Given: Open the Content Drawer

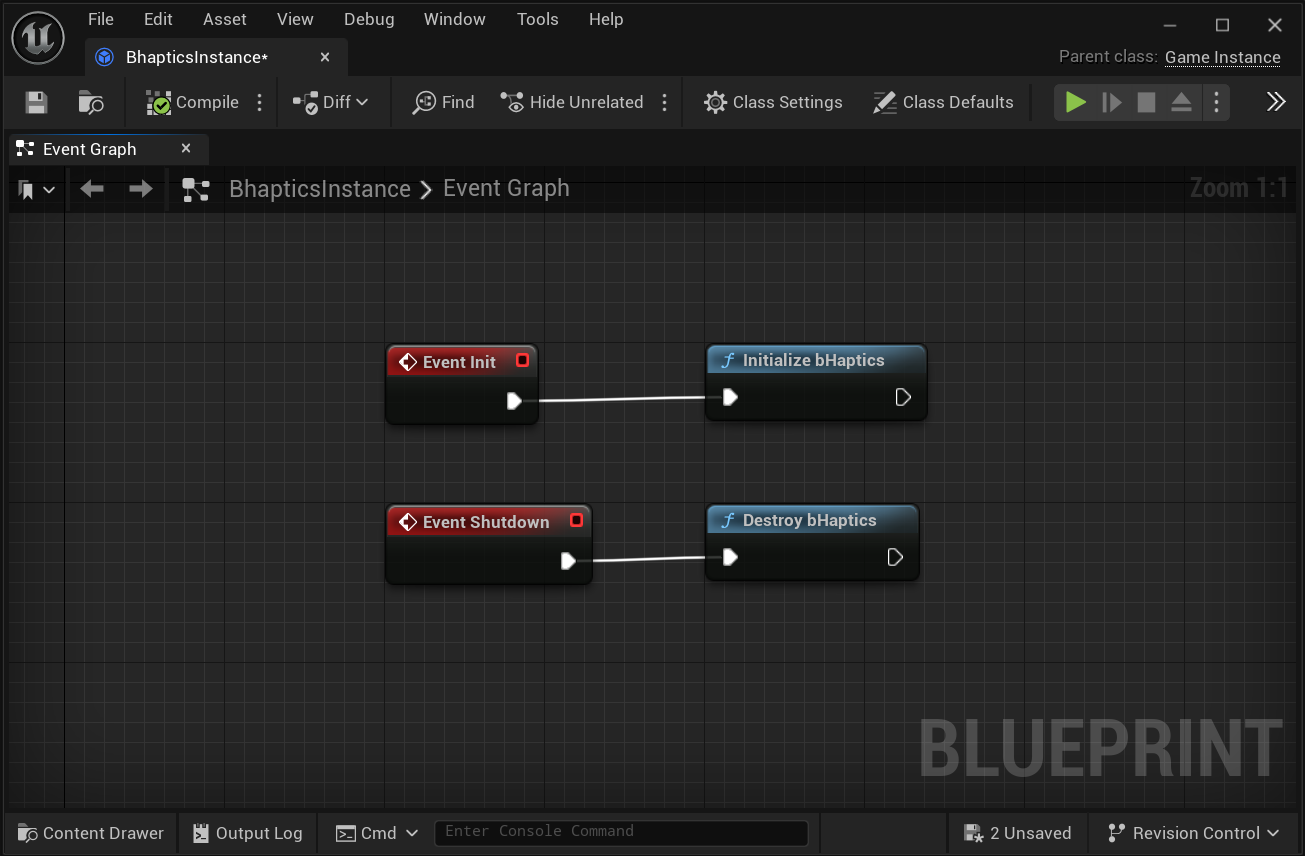Looking at the screenshot, I should click(x=91, y=833).
